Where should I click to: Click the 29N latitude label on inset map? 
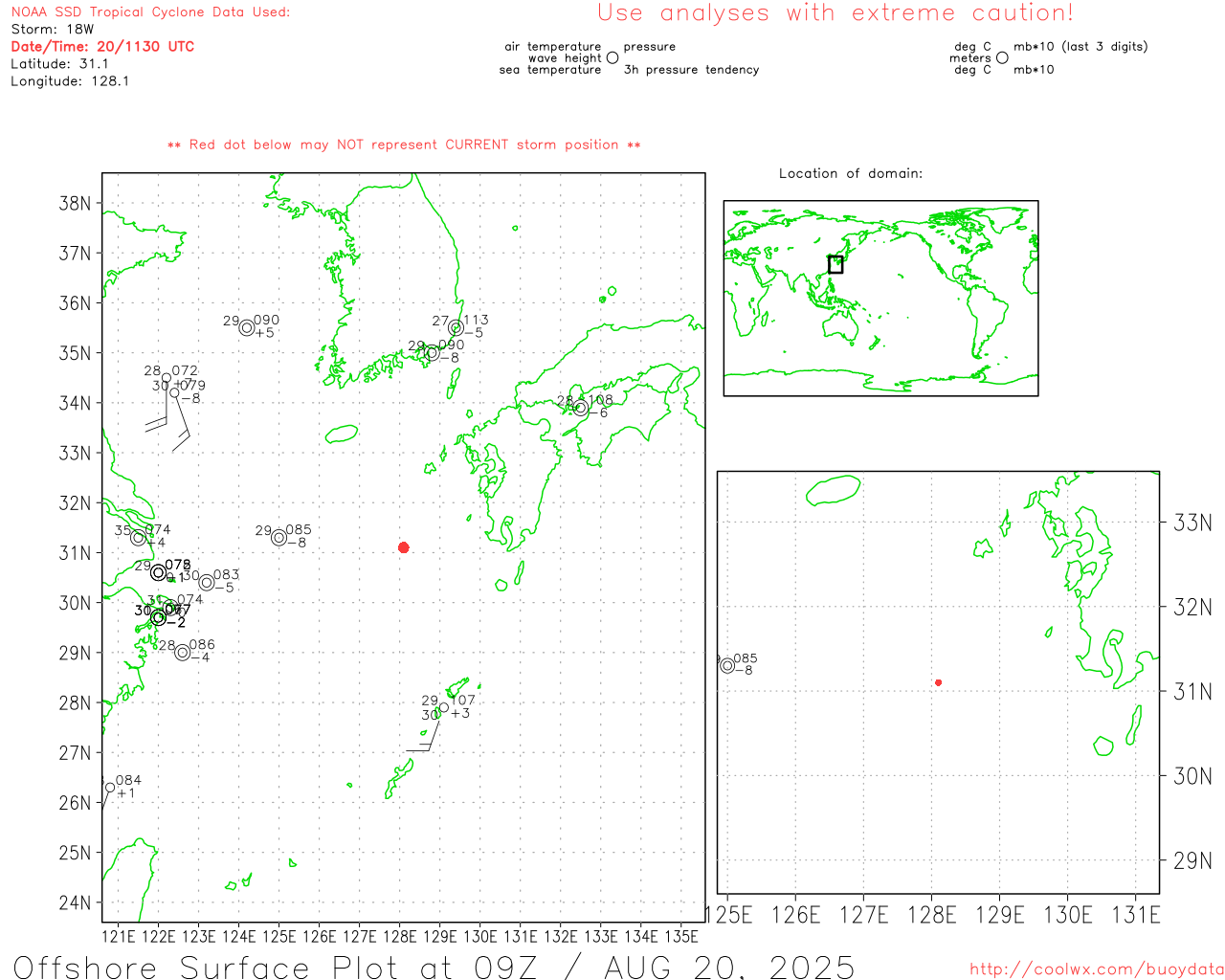(x=1192, y=860)
